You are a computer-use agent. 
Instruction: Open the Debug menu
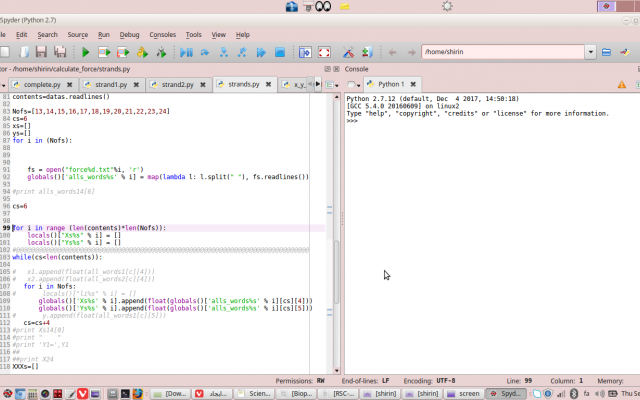(x=129, y=35)
